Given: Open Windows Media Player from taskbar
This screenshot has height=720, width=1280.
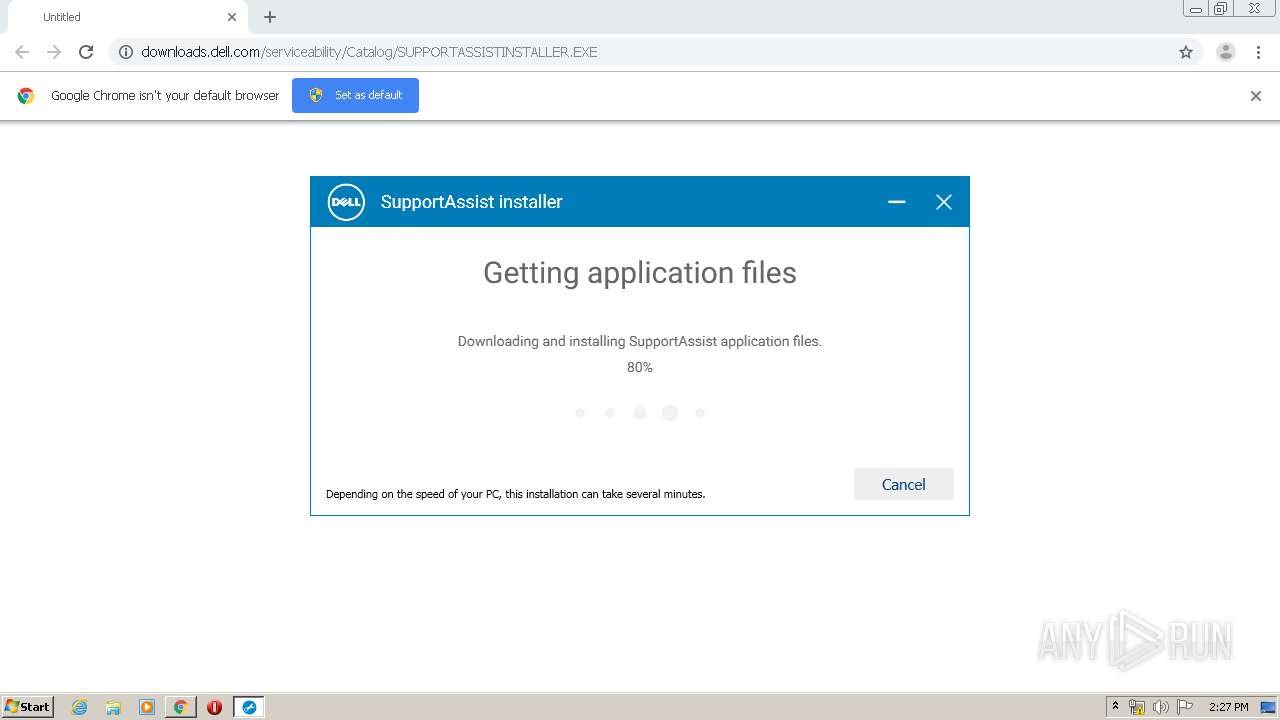Looking at the screenshot, I should click(147, 707).
